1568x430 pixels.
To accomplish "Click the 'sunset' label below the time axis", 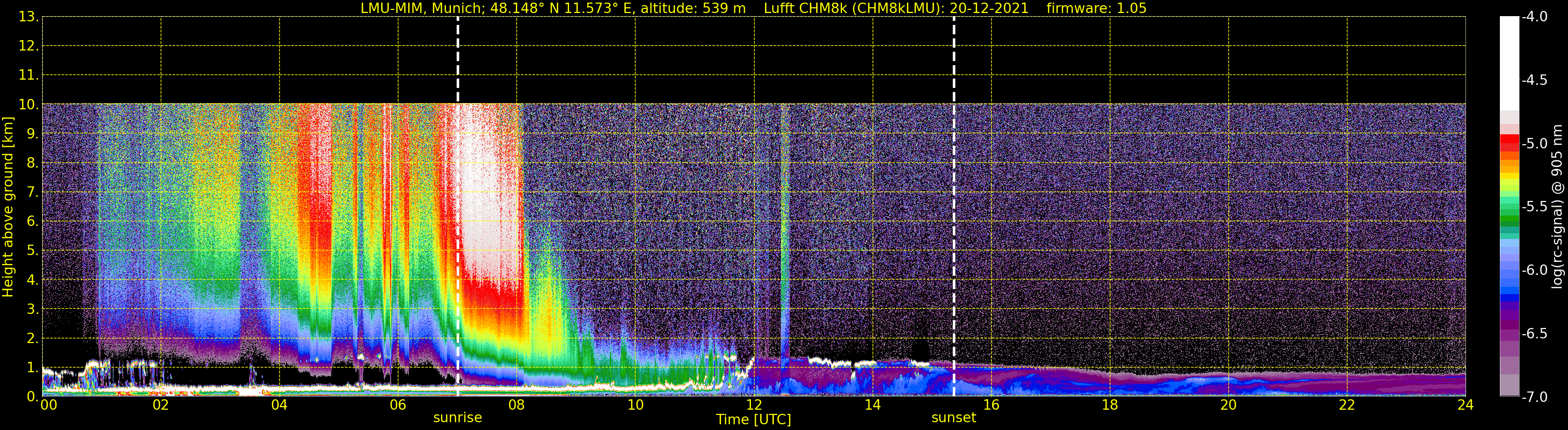I will coord(953,418).
